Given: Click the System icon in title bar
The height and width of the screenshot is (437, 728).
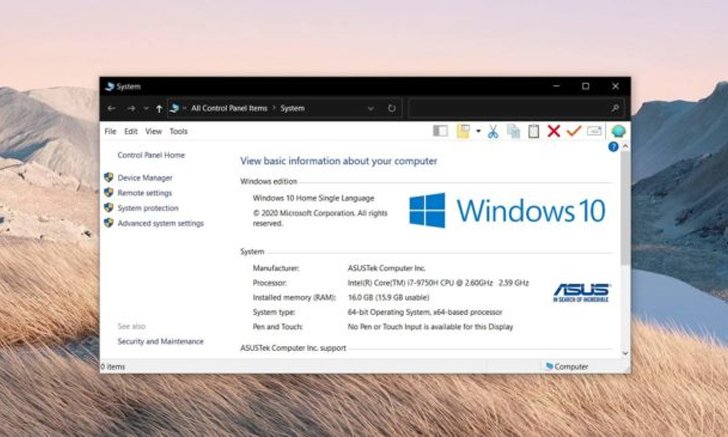Looking at the screenshot, I should tap(110, 86).
